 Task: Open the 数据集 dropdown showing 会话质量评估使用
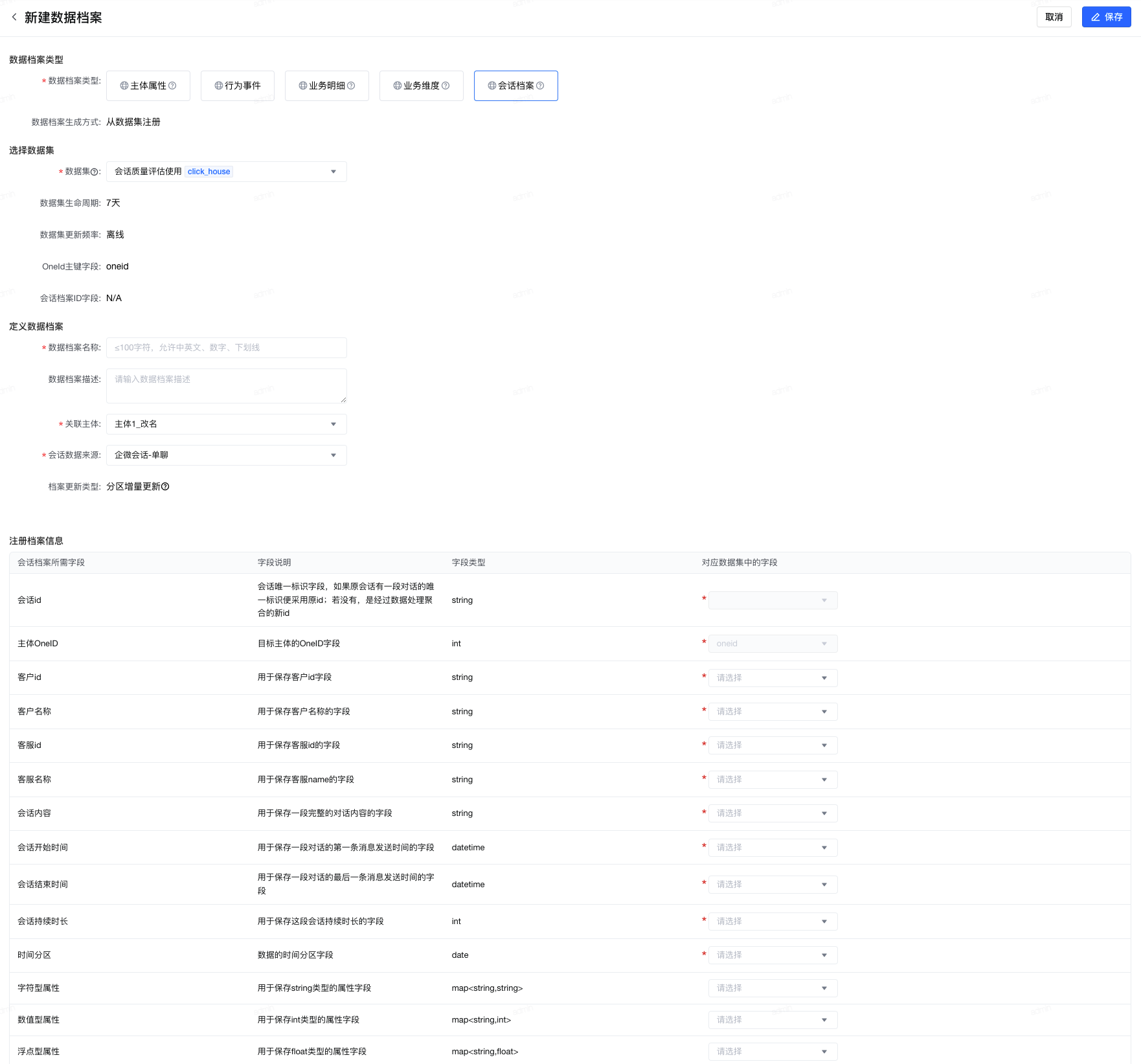coord(226,172)
